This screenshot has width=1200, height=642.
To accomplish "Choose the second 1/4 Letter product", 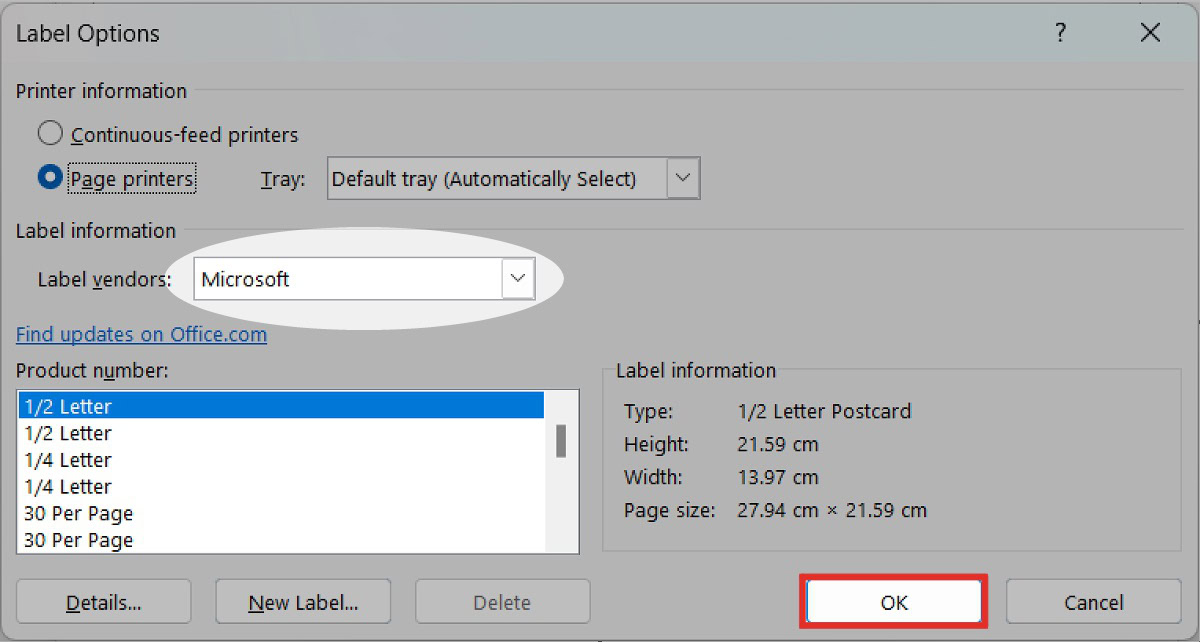I will click(280, 487).
